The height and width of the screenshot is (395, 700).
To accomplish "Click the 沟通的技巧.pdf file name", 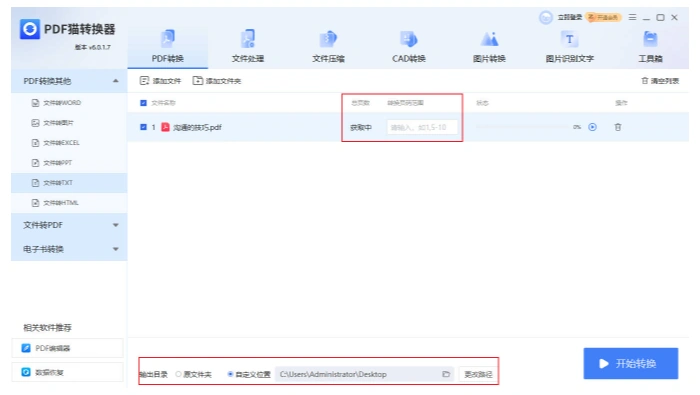I will coord(197,128).
